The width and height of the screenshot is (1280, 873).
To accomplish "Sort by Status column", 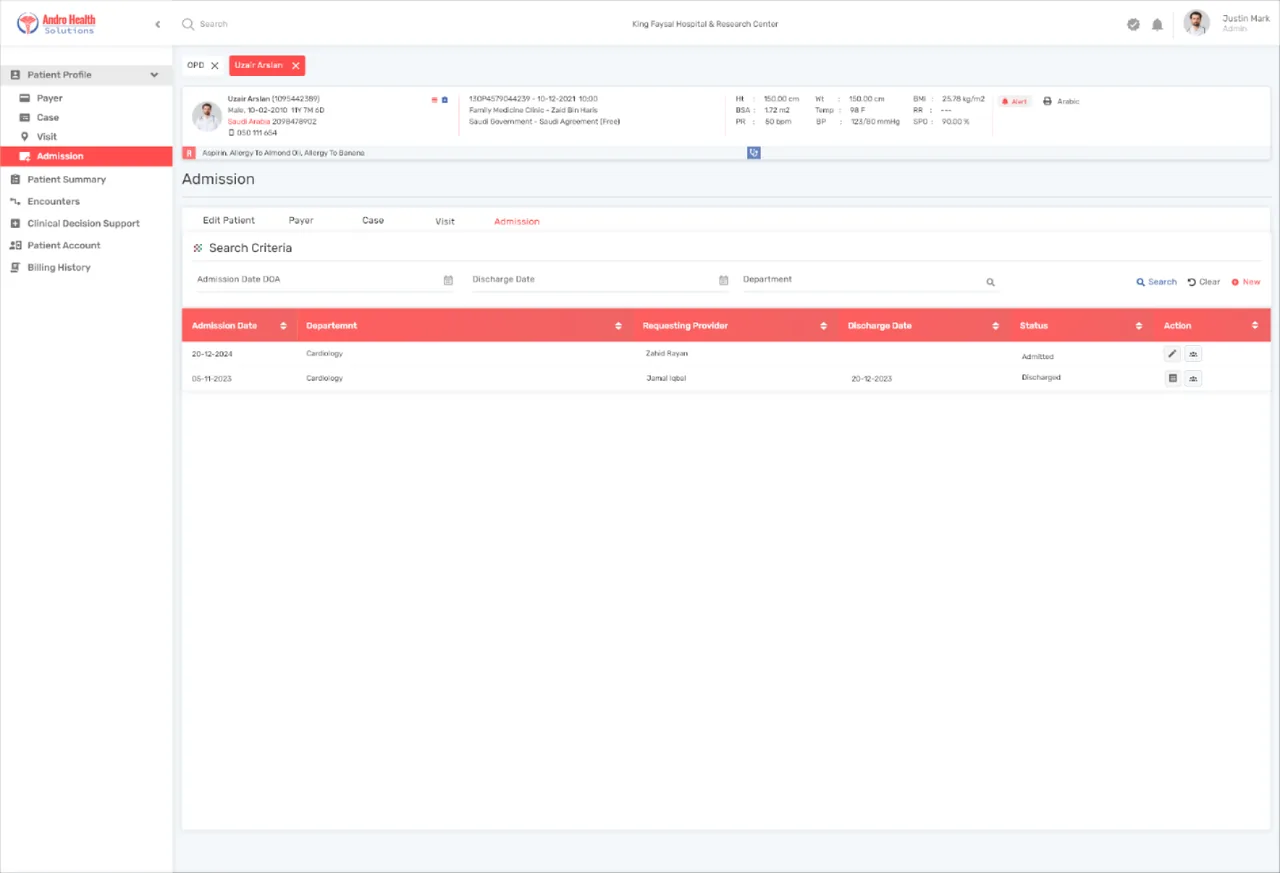I will (1139, 326).
